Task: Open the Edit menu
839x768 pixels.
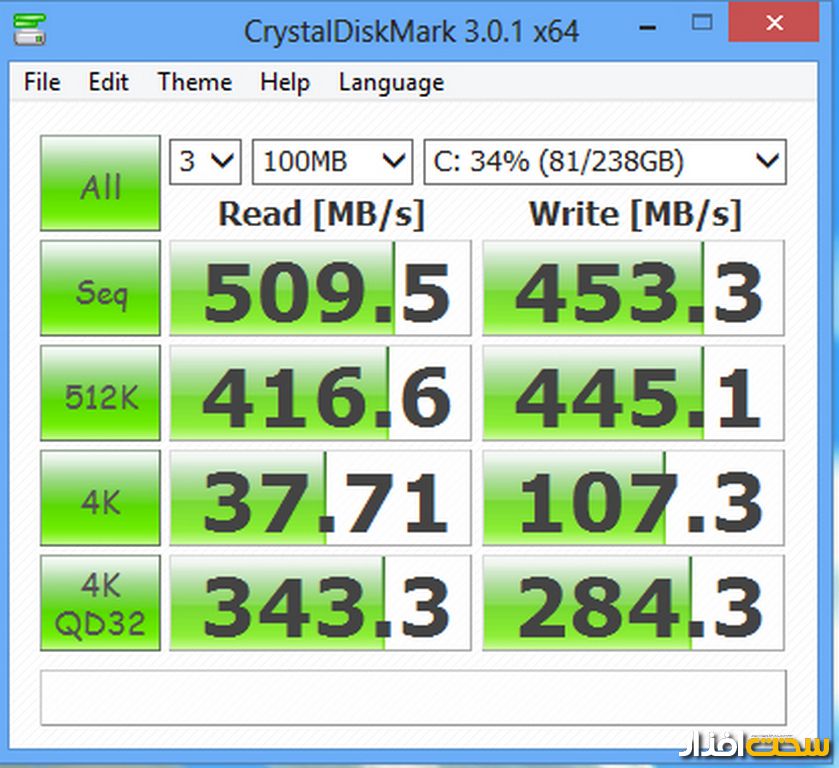Action: 109,82
